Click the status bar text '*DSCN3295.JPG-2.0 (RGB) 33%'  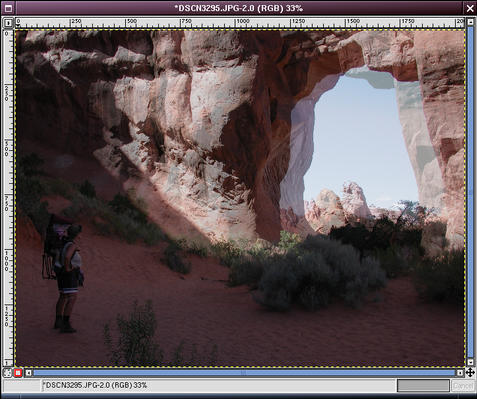pyautogui.click(x=95, y=385)
